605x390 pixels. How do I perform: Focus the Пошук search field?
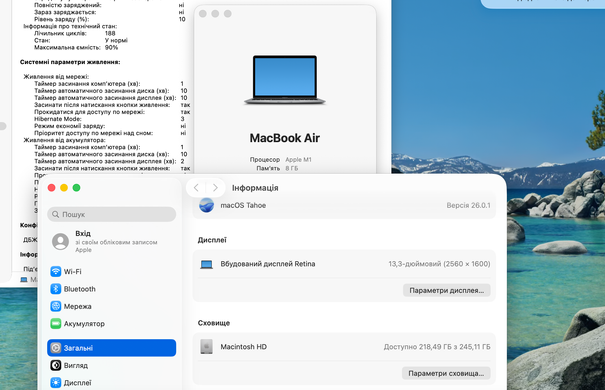112,214
